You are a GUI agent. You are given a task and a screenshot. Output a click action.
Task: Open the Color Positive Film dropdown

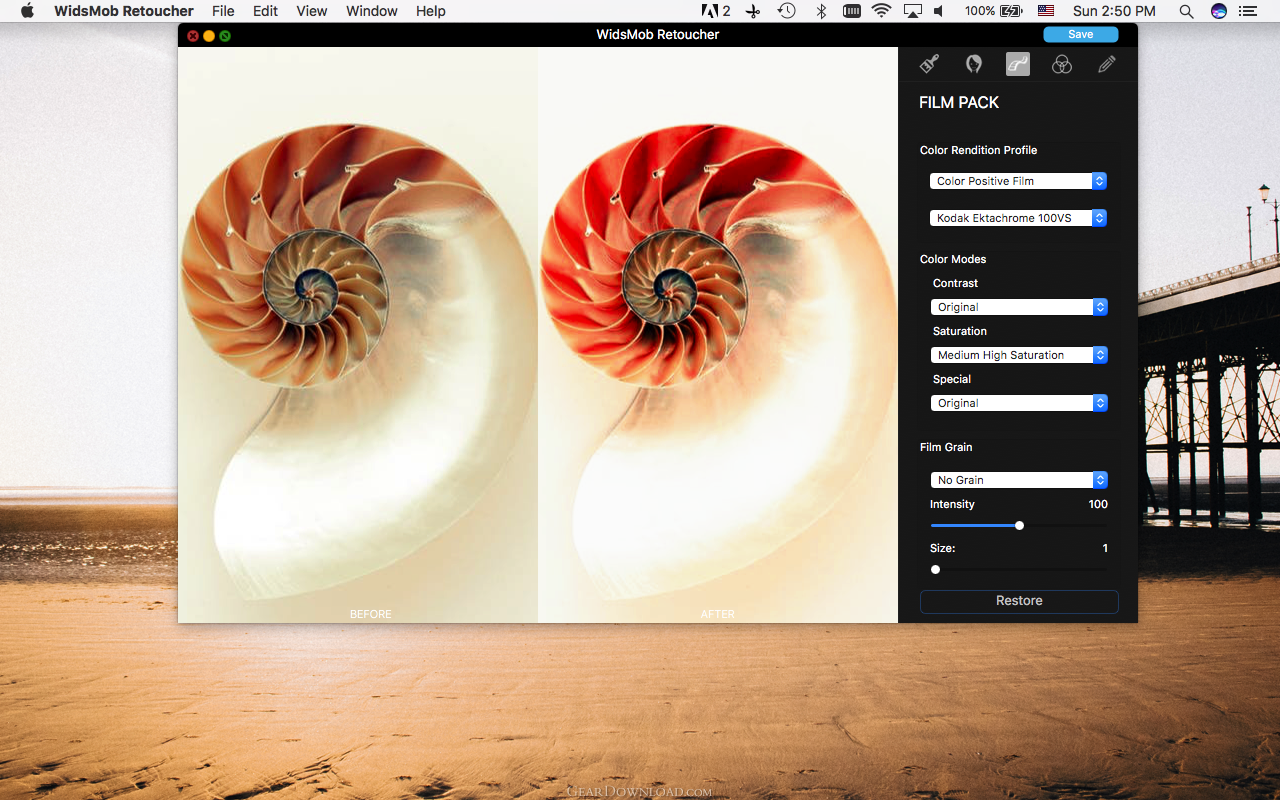click(1018, 181)
